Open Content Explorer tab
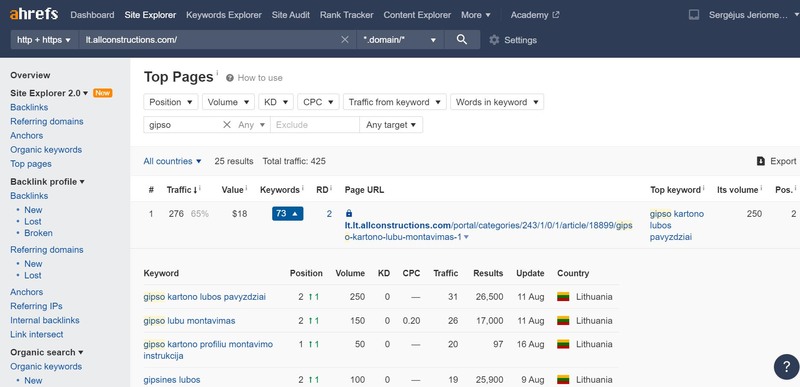 tap(417, 15)
